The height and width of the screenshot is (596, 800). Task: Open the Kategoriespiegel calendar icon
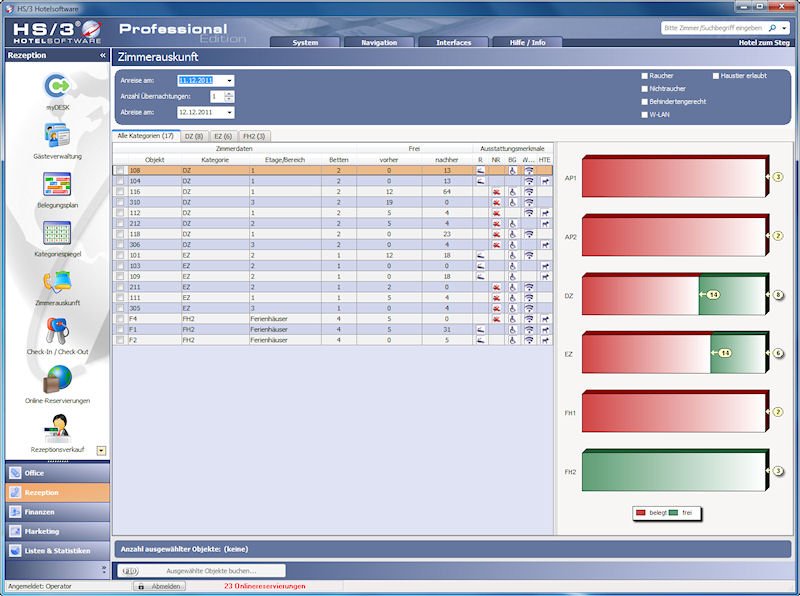pos(57,233)
